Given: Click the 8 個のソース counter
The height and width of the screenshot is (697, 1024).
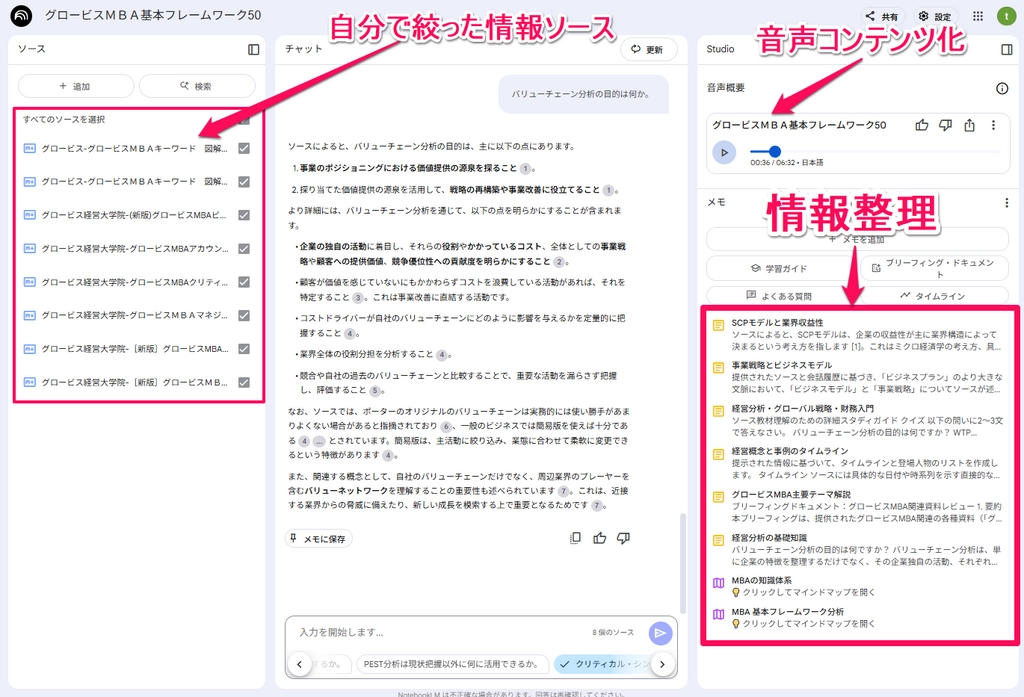Looking at the screenshot, I should pos(613,632).
